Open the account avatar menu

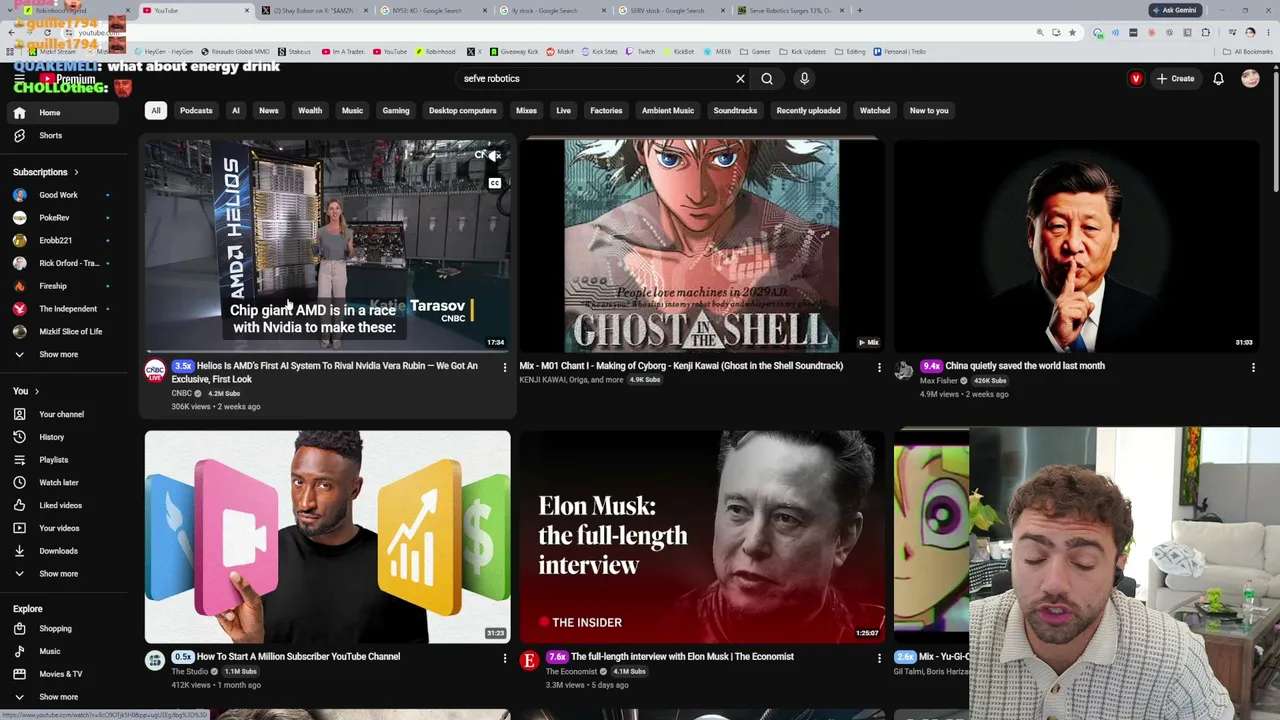coord(1250,79)
